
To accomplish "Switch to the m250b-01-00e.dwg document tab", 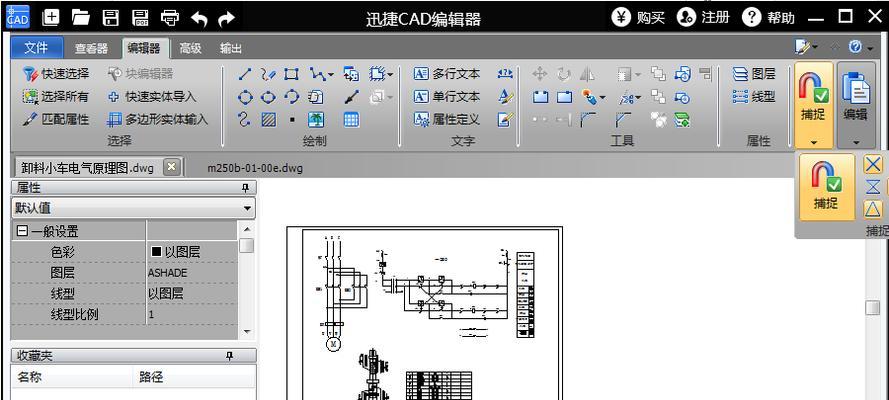I will click(255, 168).
